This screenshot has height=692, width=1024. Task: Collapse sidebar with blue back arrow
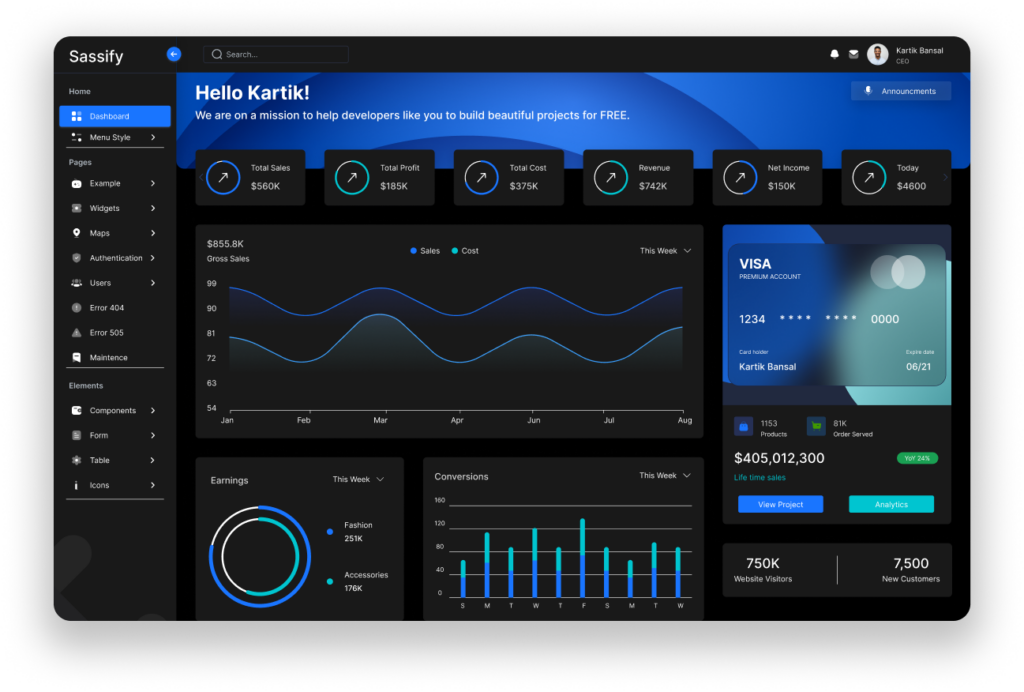(174, 54)
